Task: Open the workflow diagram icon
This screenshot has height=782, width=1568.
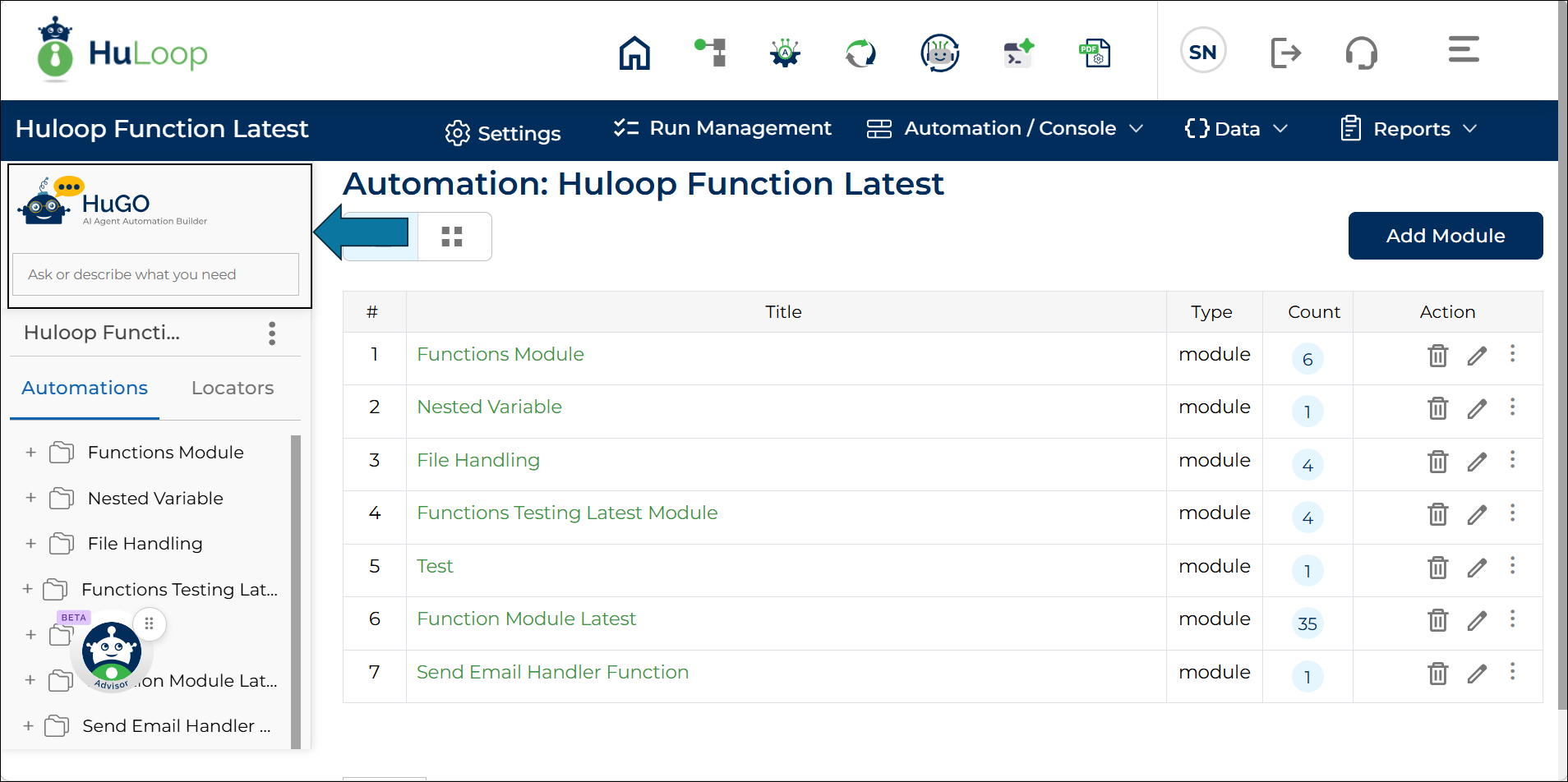Action: coord(710,53)
